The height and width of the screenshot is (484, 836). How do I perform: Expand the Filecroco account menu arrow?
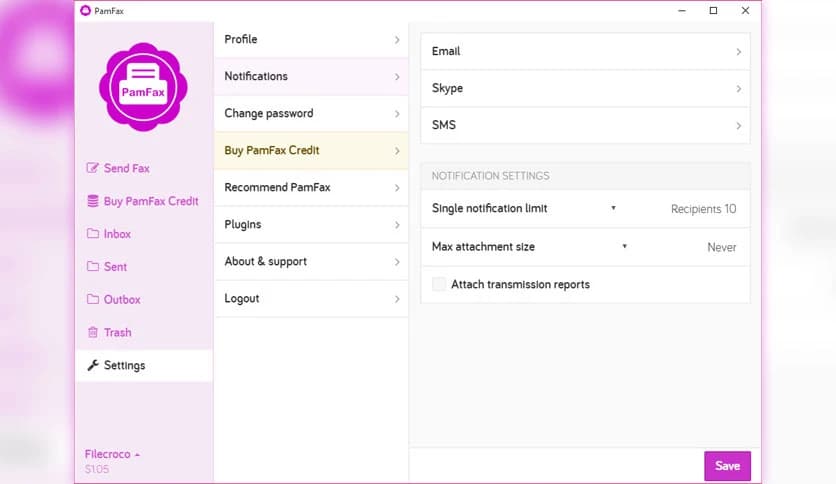tap(137, 455)
